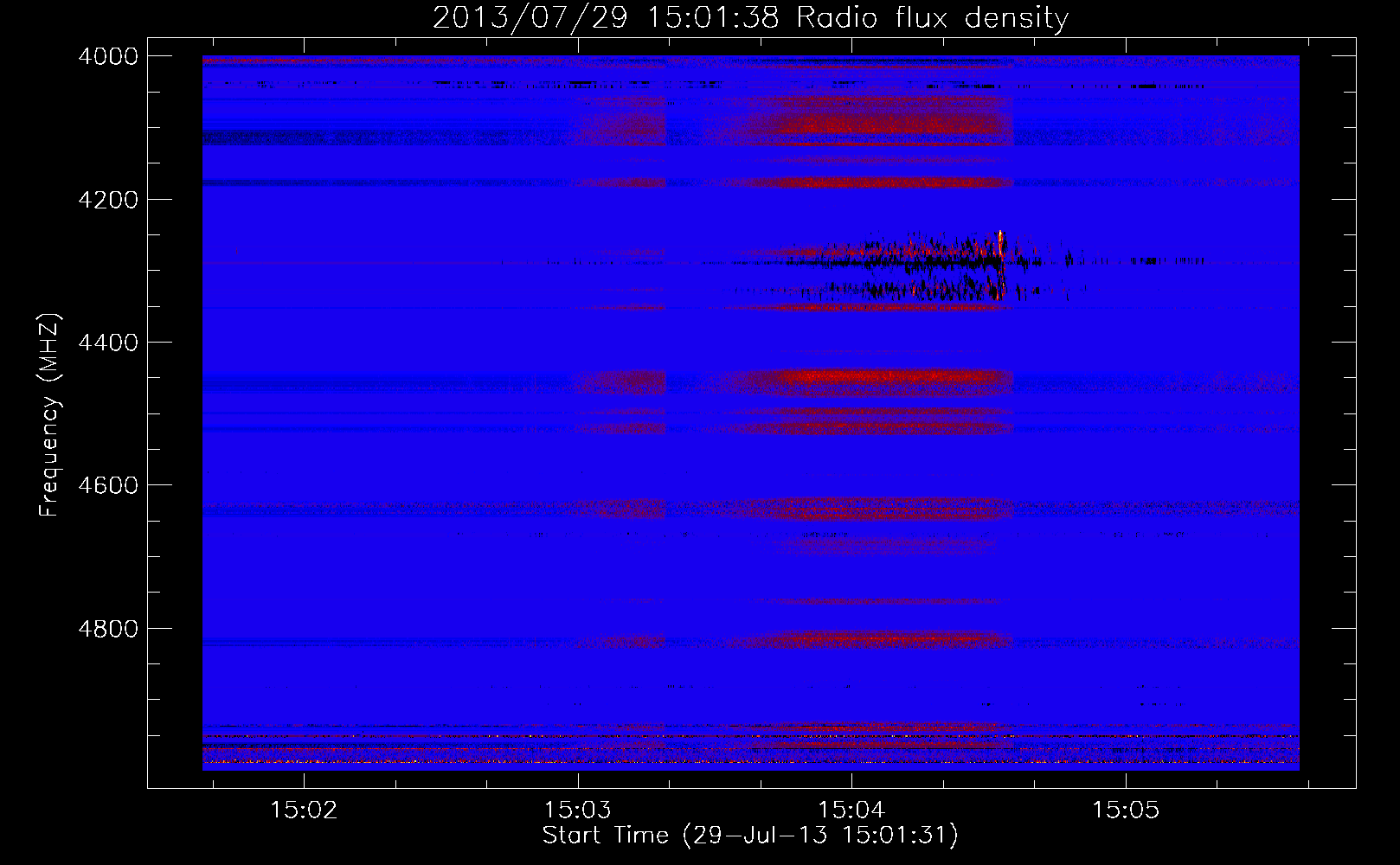Click the 'Frequency (MHZ)' axis title
This screenshot has height=865, width=1400.
[50, 415]
